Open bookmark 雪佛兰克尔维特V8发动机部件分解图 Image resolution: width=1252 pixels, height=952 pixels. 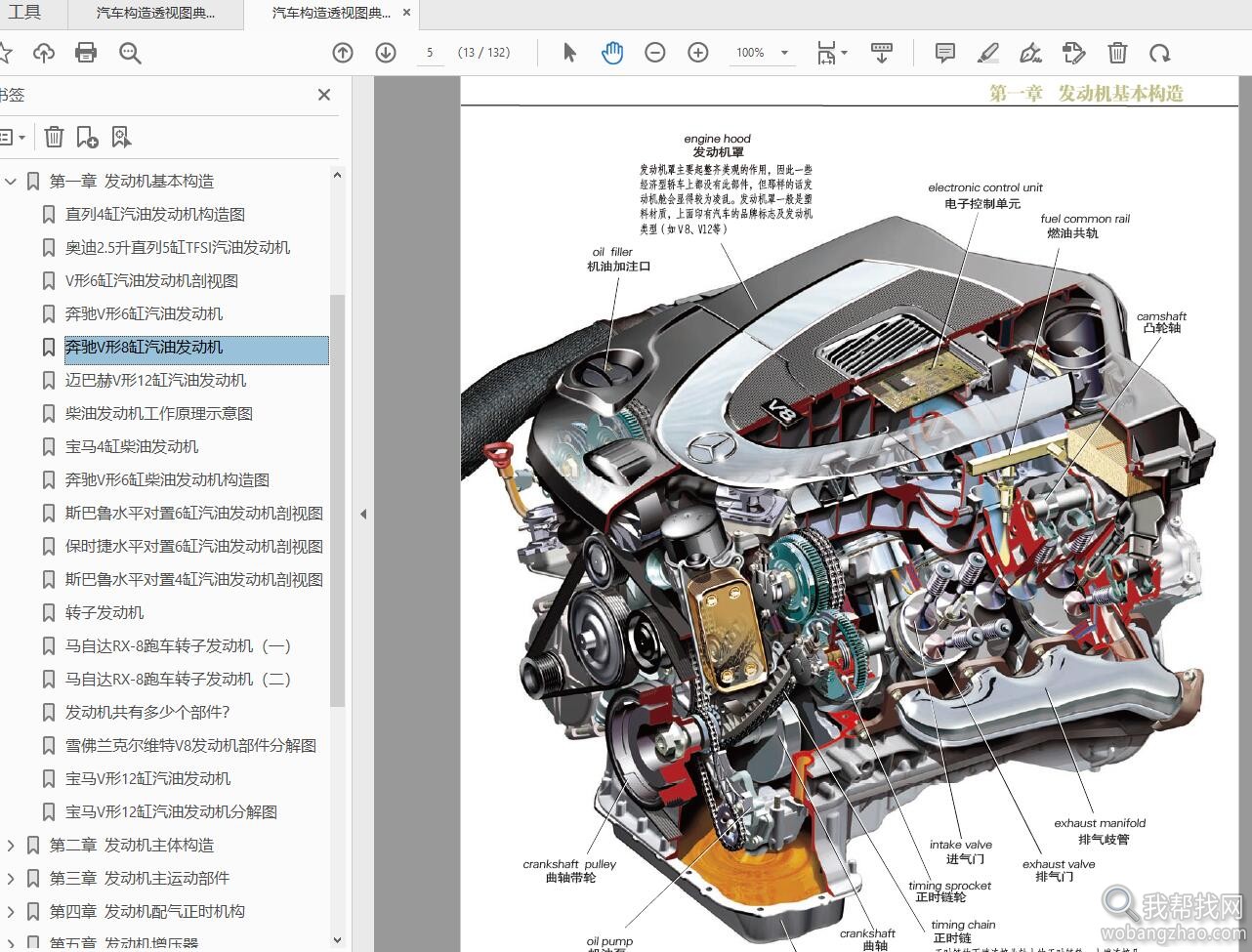pos(190,745)
